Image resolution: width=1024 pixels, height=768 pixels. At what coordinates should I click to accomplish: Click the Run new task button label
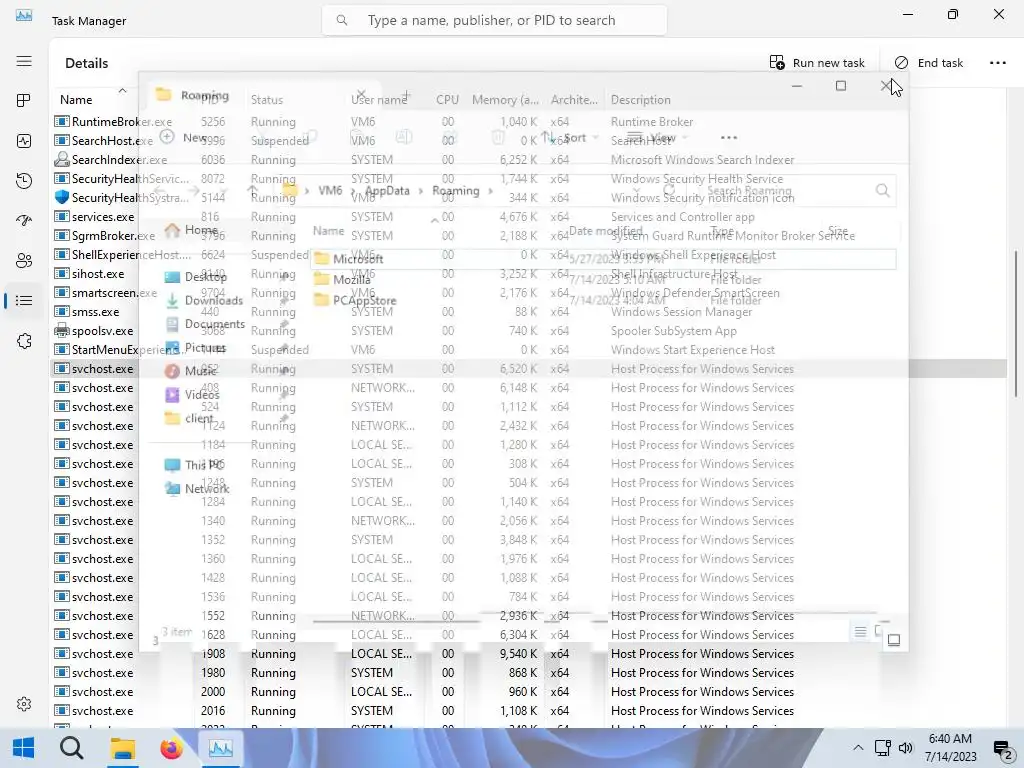pos(829,63)
